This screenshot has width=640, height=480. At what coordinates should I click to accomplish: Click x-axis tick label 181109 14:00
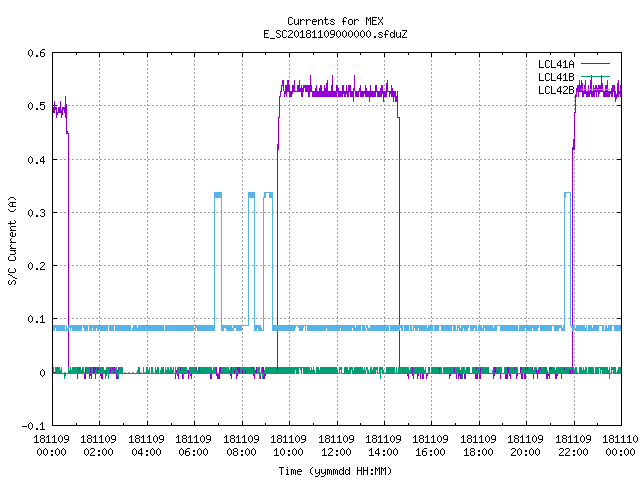(x=384, y=446)
